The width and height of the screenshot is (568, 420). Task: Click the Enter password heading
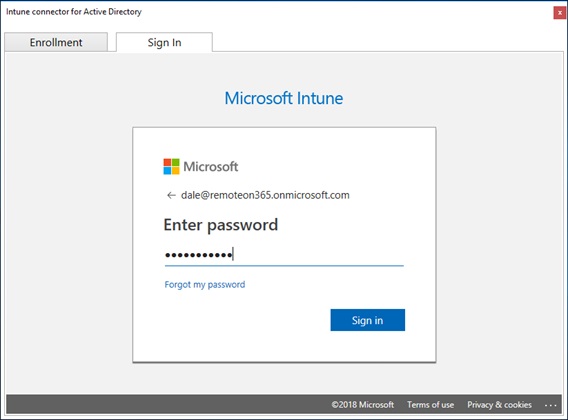[221, 225]
